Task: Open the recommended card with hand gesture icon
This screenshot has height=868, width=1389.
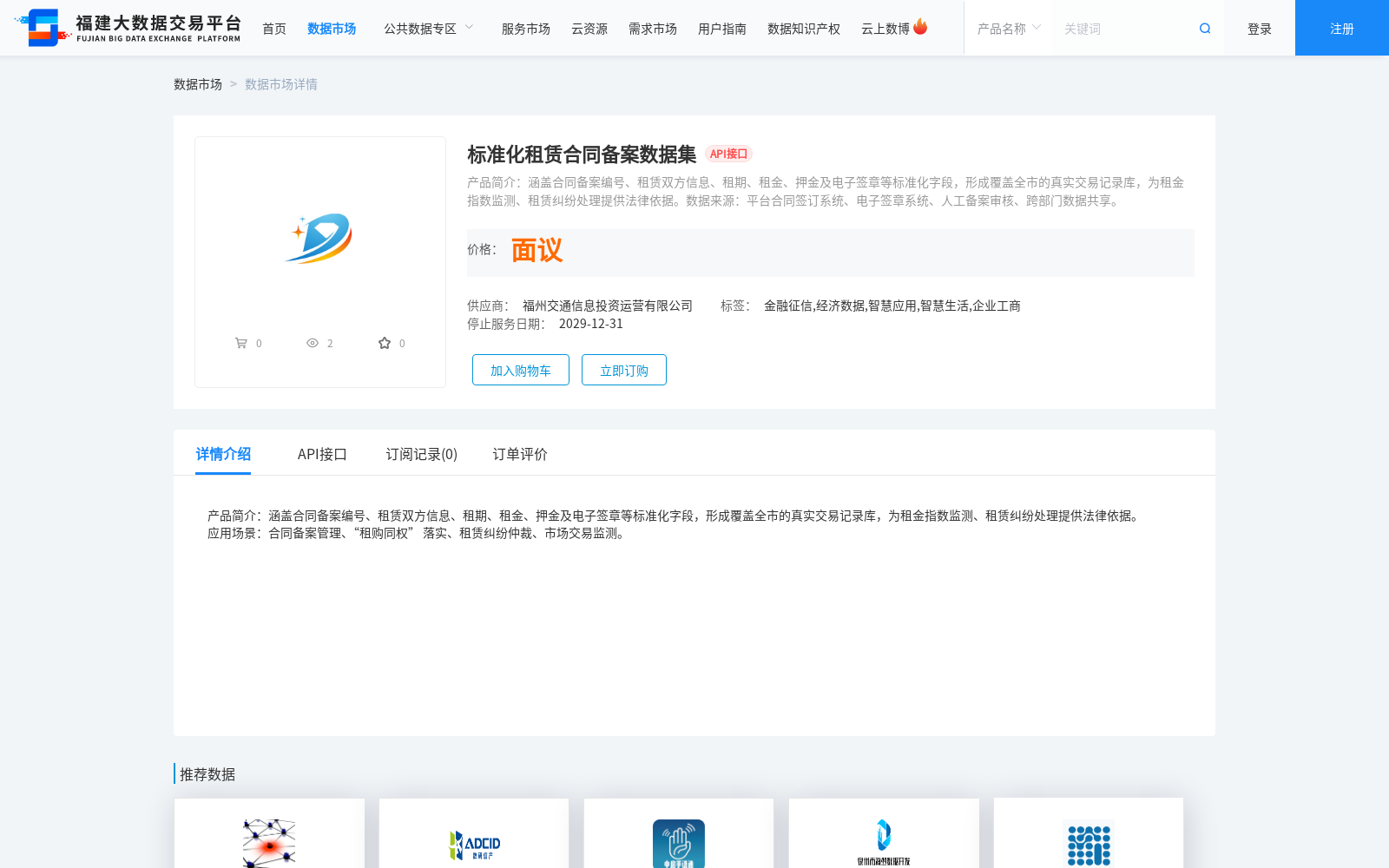Action: [679, 833]
